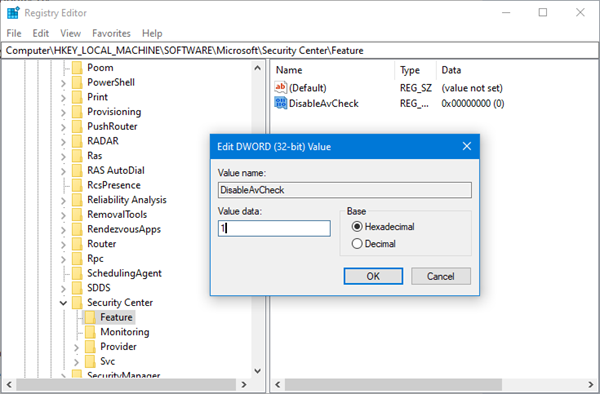Click the Security Center folder icon
The width and height of the screenshot is (600, 394).
pyautogui.click(x=77, y=303)
